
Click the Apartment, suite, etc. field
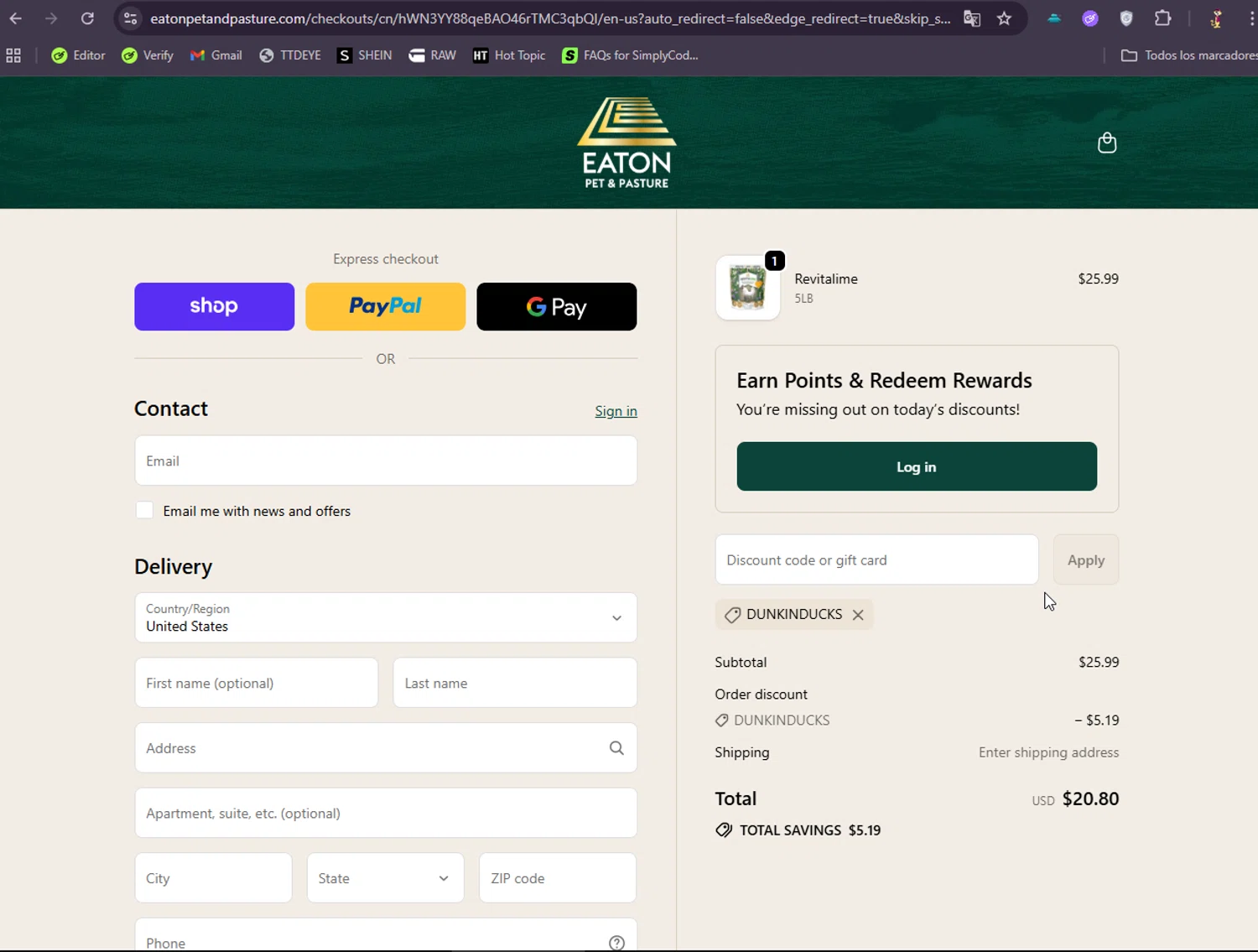click(386, 813)
